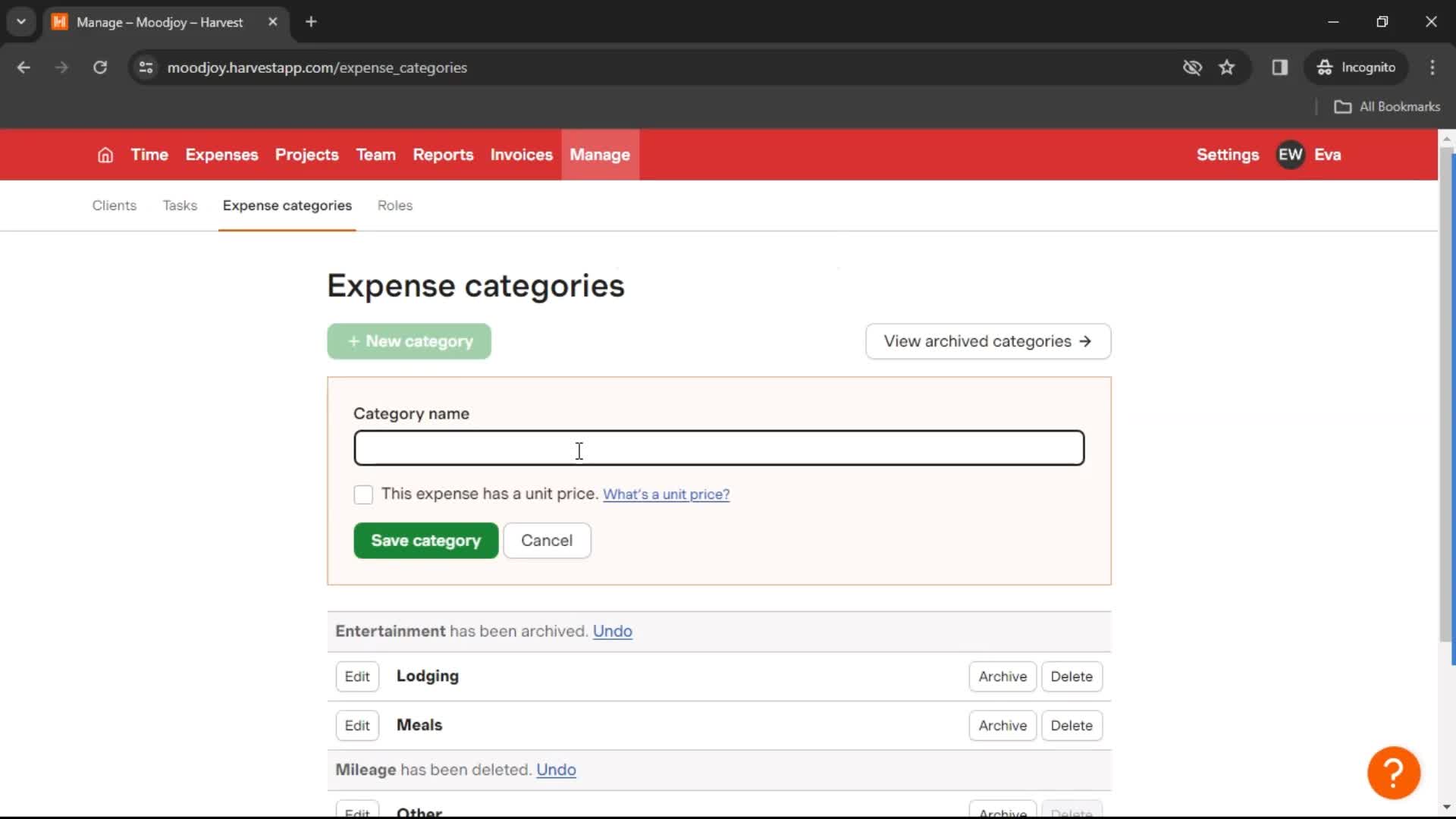
Task: Click the New category button
Action: pos(410,340)
